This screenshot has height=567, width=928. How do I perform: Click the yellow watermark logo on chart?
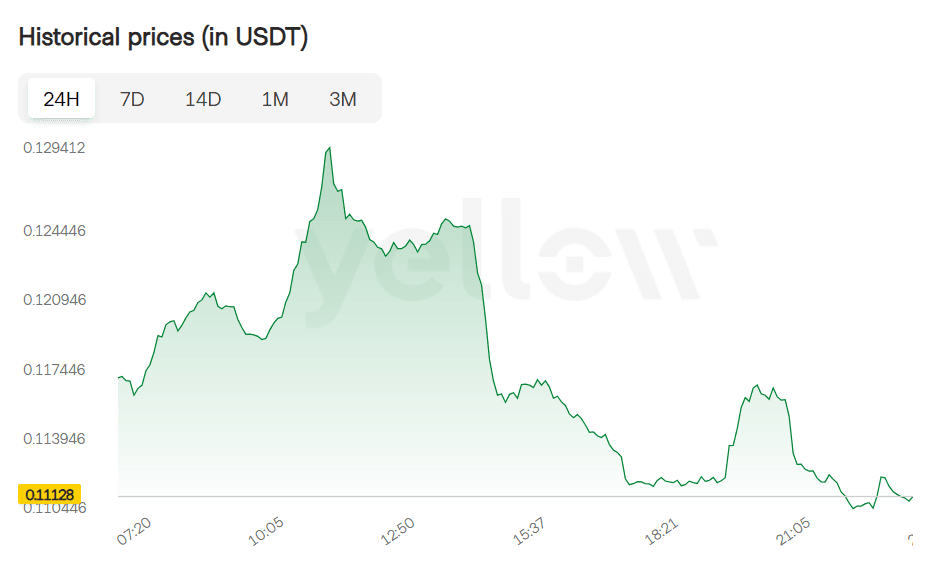click(x=507, y=256)
